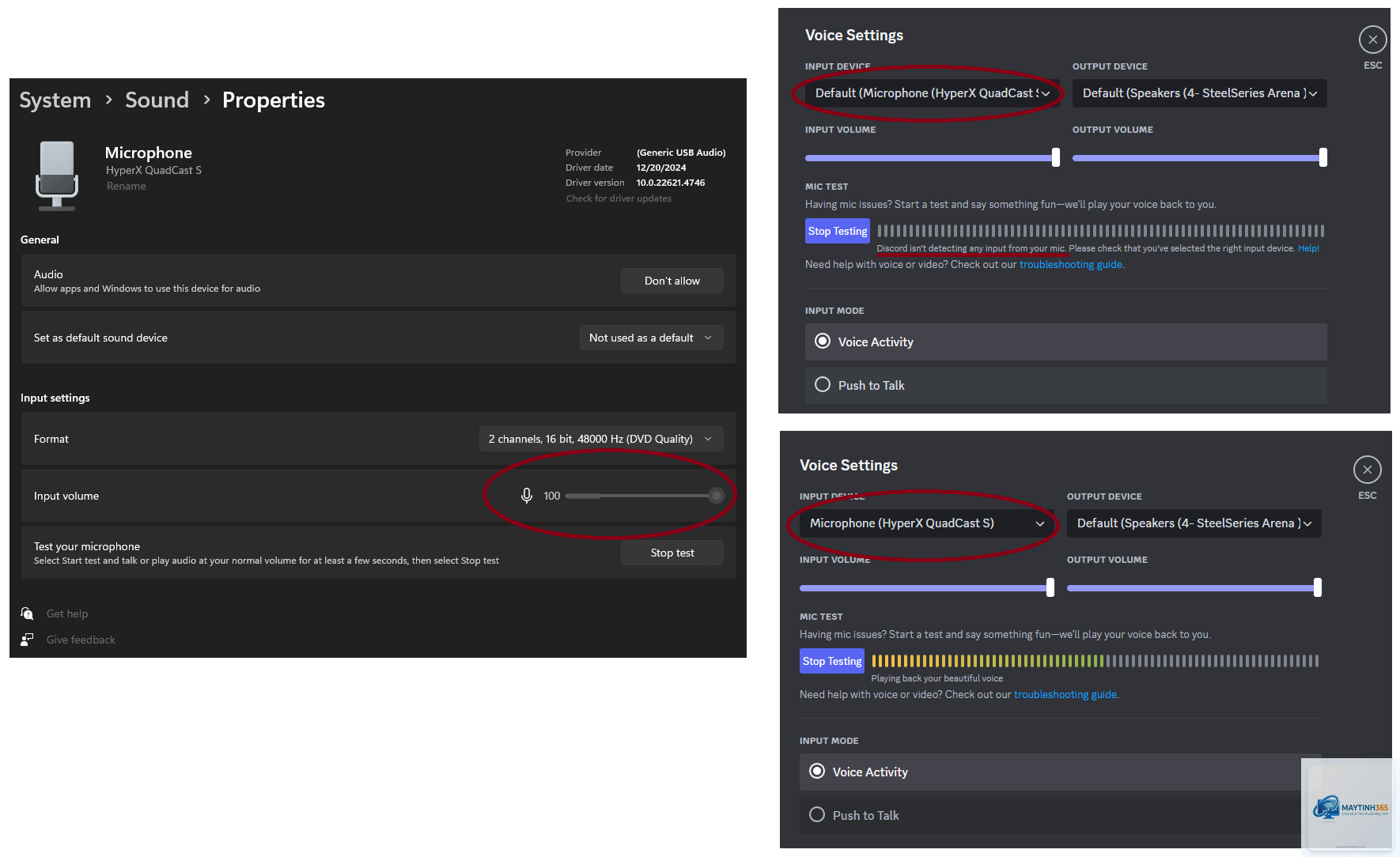
Task: Go to Sound in the breadcrumb
Action: [x=157, y=100]
